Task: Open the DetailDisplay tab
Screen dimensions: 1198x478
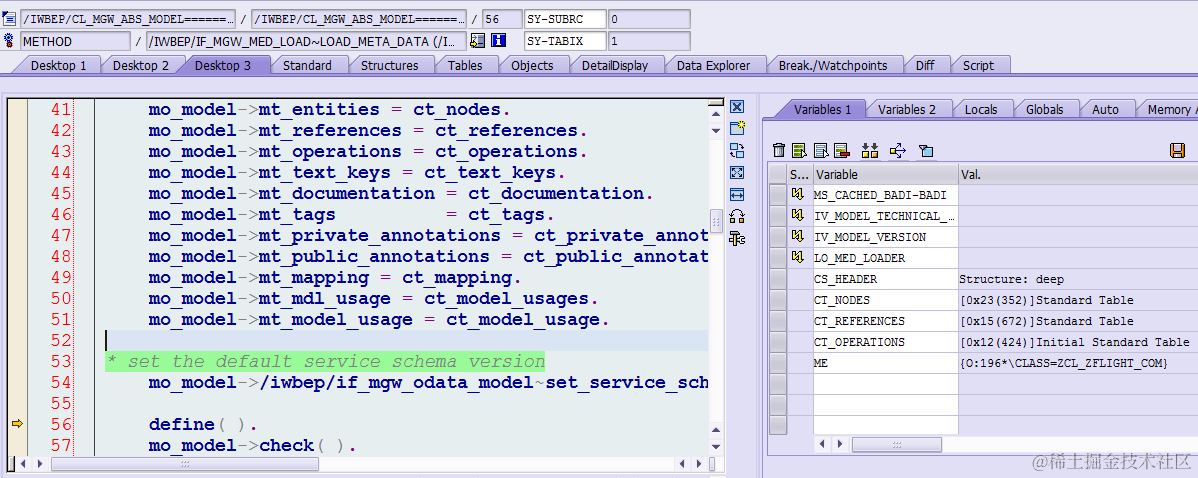Action: click(x=615, y=66)
